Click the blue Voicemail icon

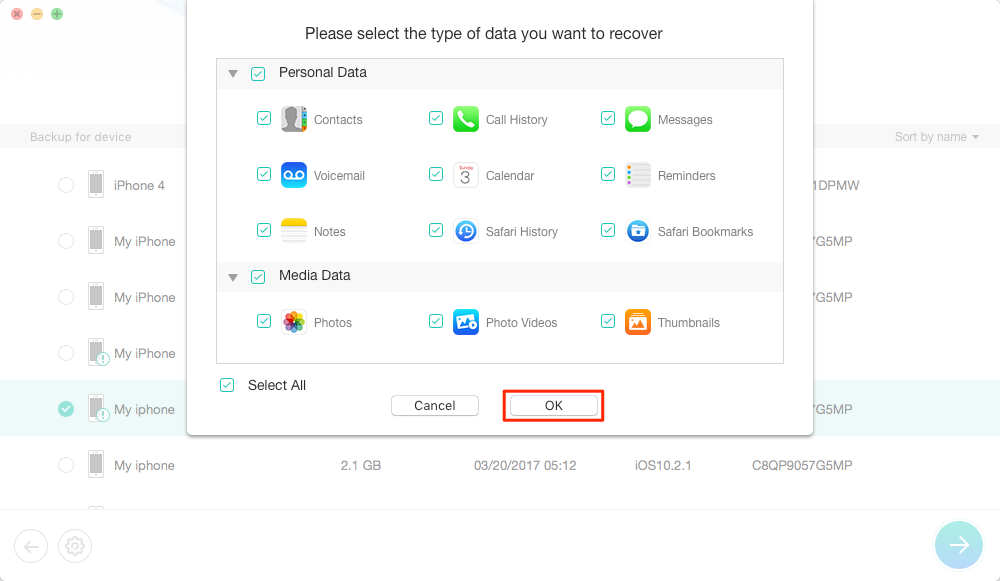pos(294,175)
